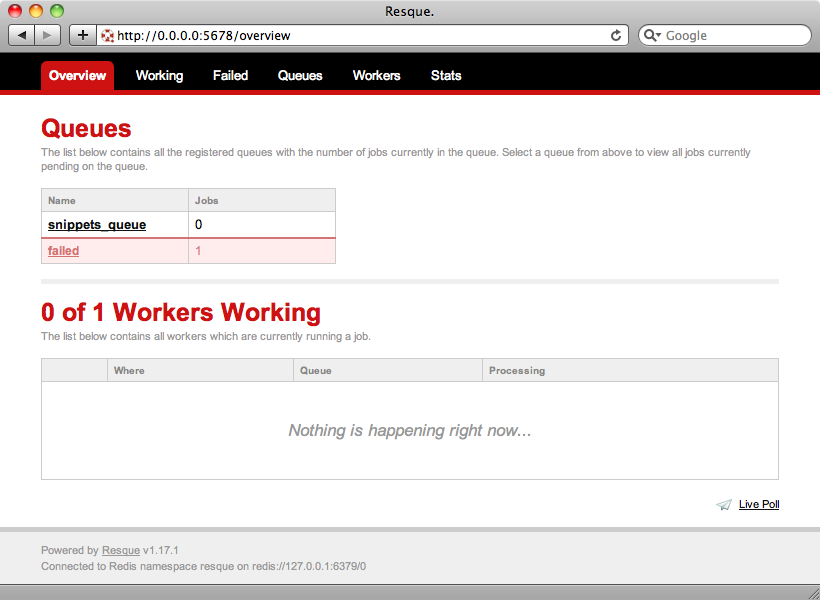Open the Queues tab
The image size is (820, 600).
(x=300, y=76)
